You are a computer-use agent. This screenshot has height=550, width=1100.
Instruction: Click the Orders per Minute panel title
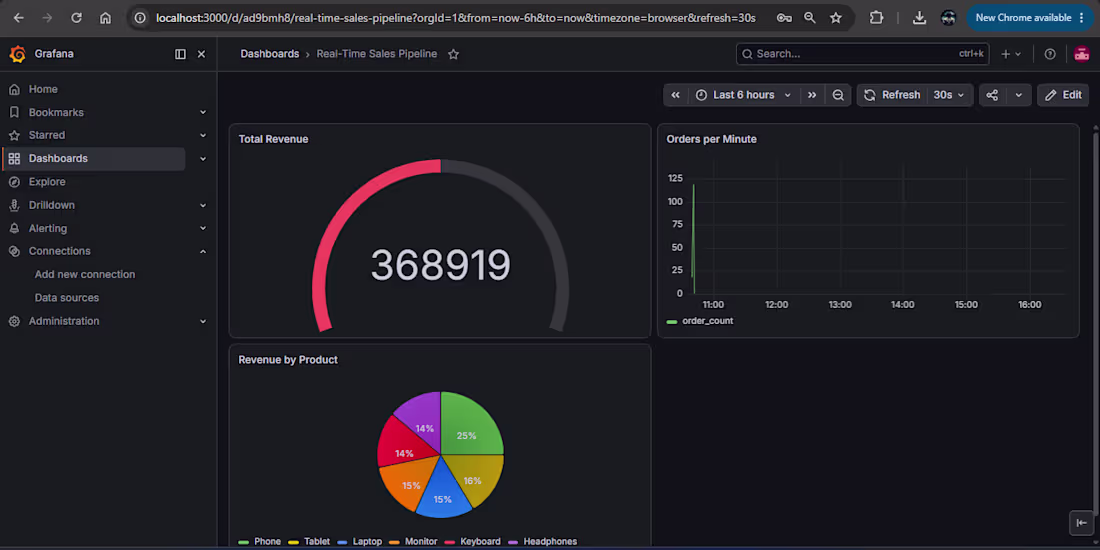[x=711, y=139]
